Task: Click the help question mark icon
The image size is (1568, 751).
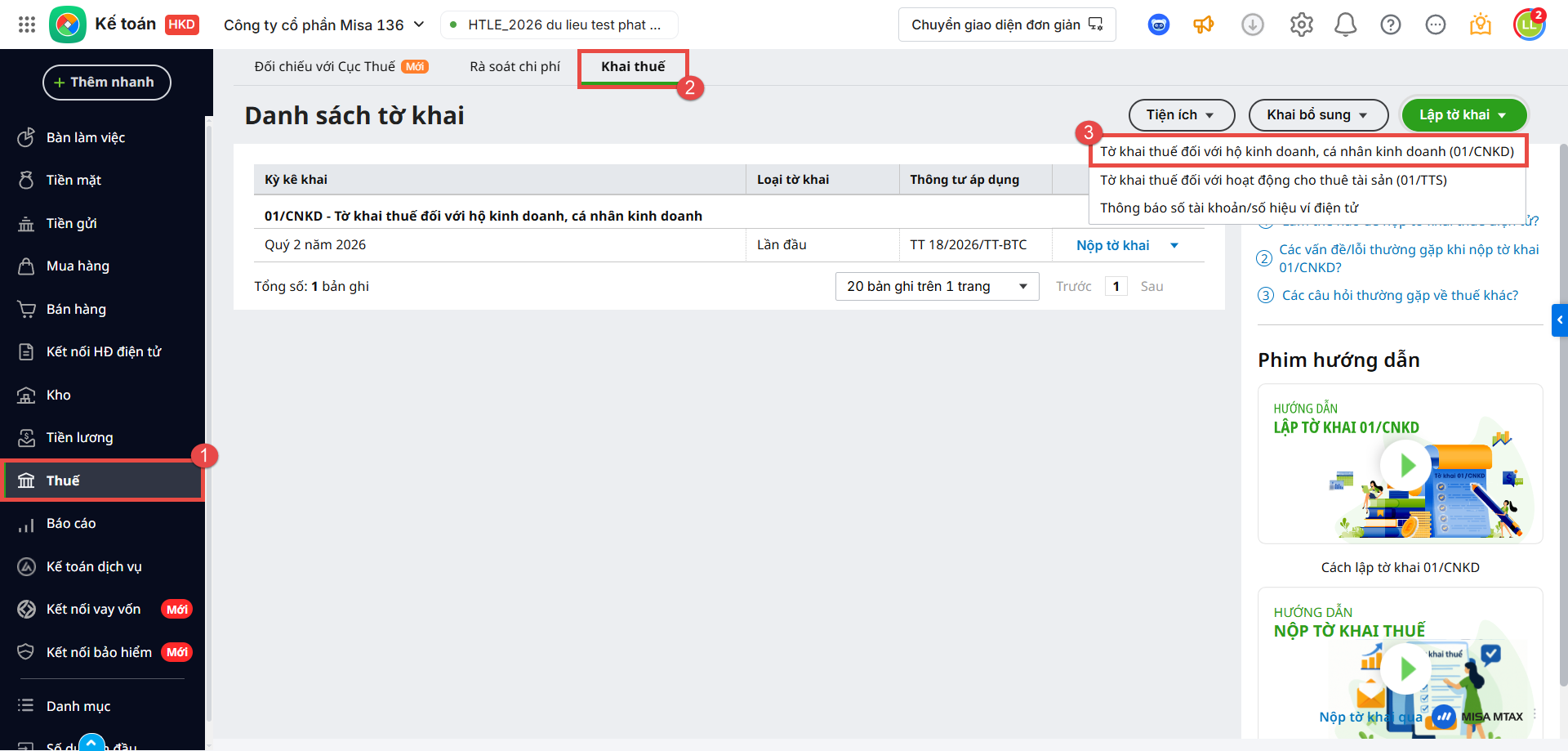Action: 1390,25
